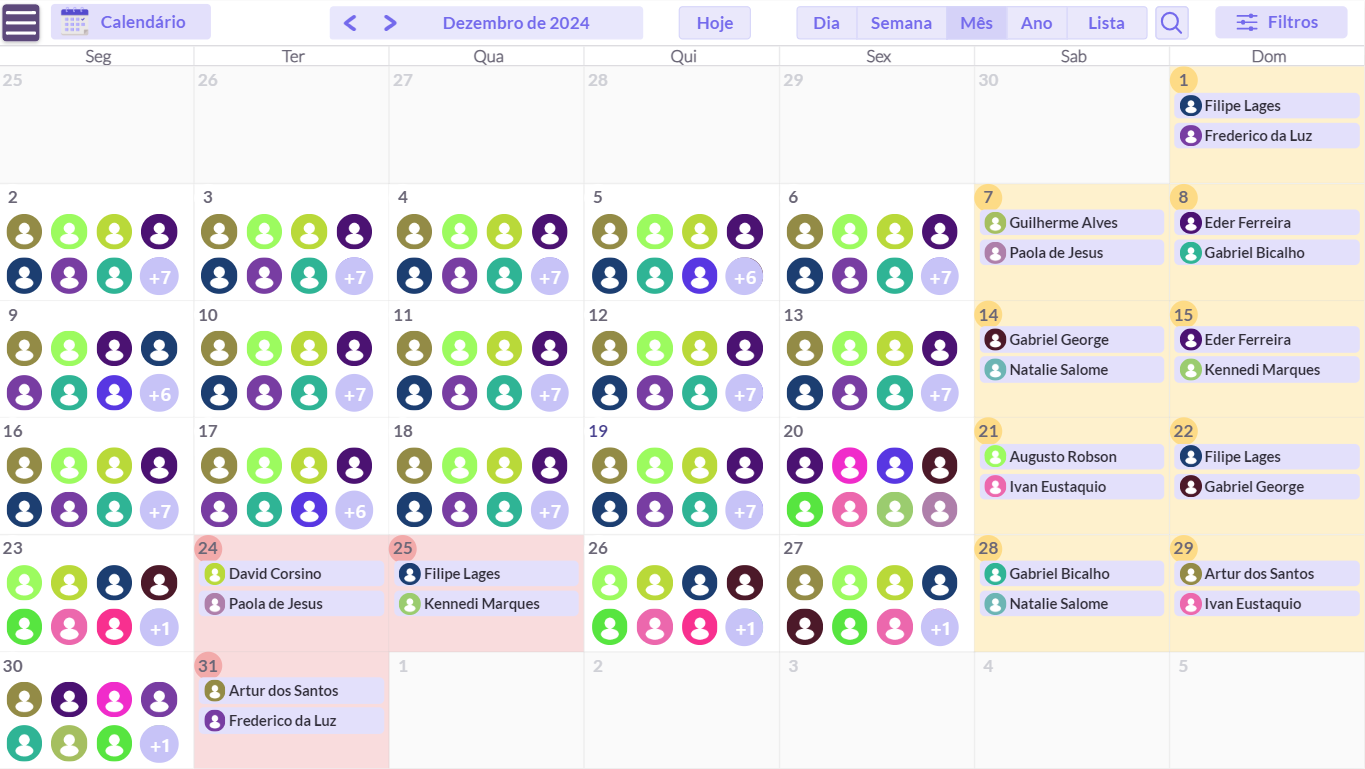Open Gabriel George entry on December 14
This screenshot has height=769, width=1365.
click(x=1072, y=340)
